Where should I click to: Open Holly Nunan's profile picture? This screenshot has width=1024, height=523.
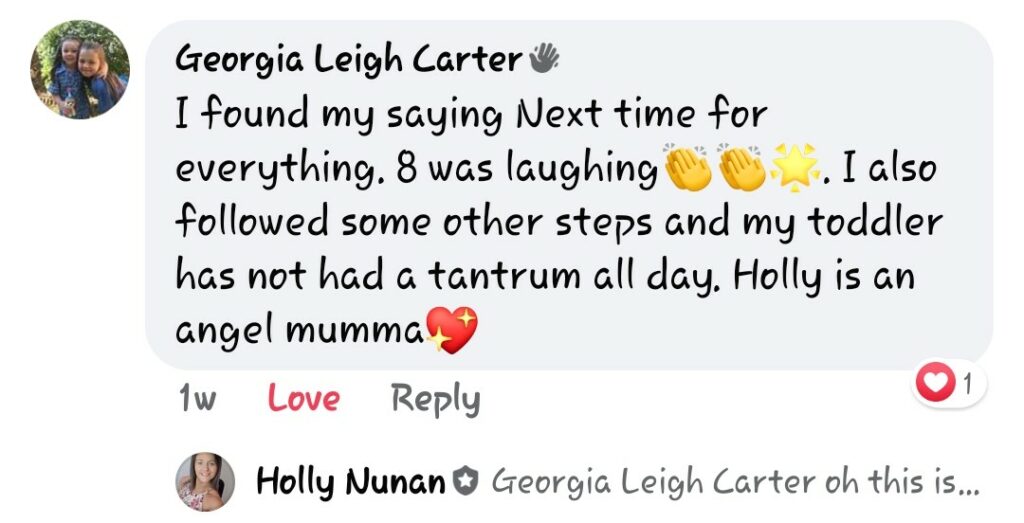pos(206,482)
